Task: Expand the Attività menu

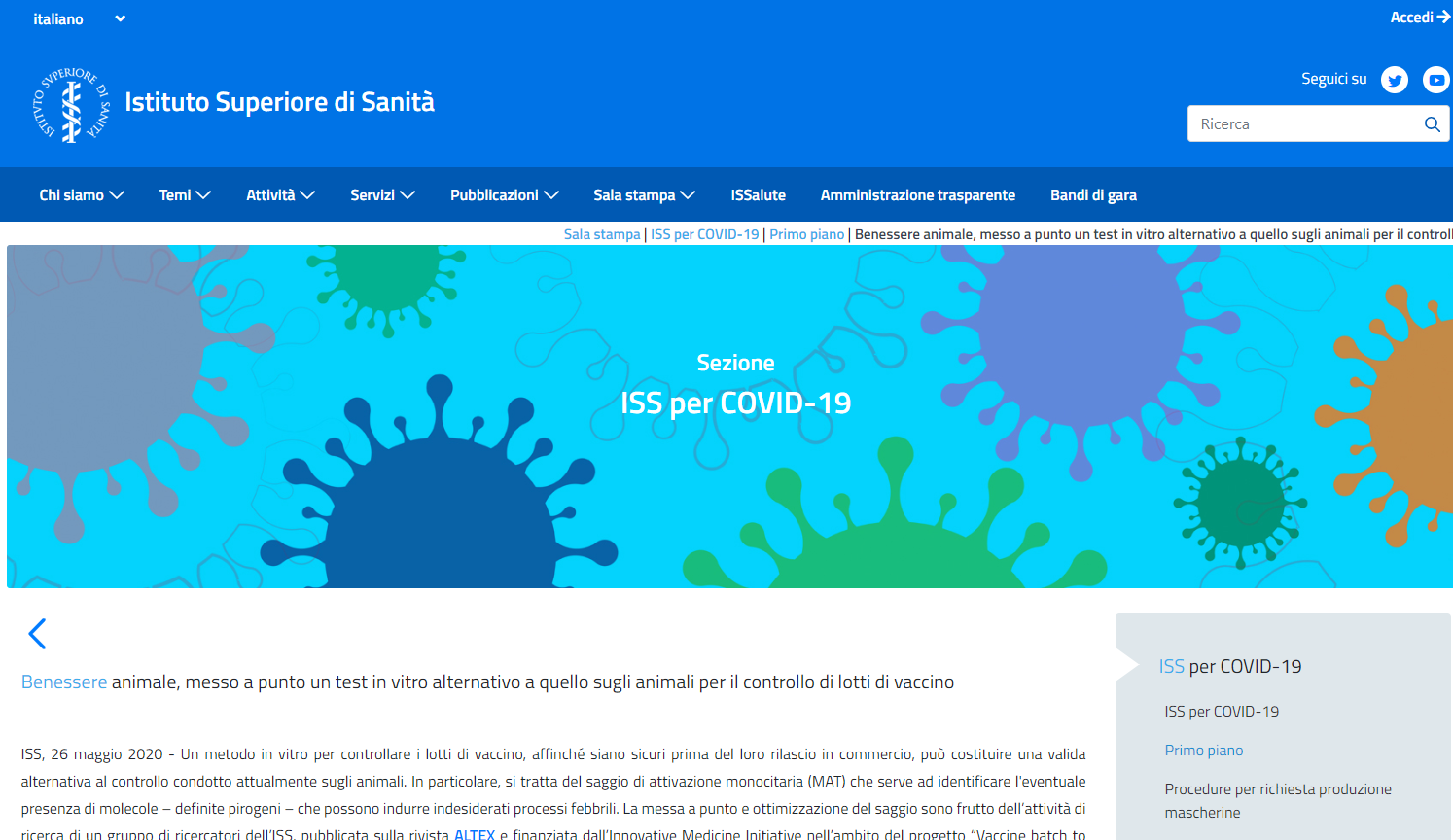Action: [x=280, y=195]
